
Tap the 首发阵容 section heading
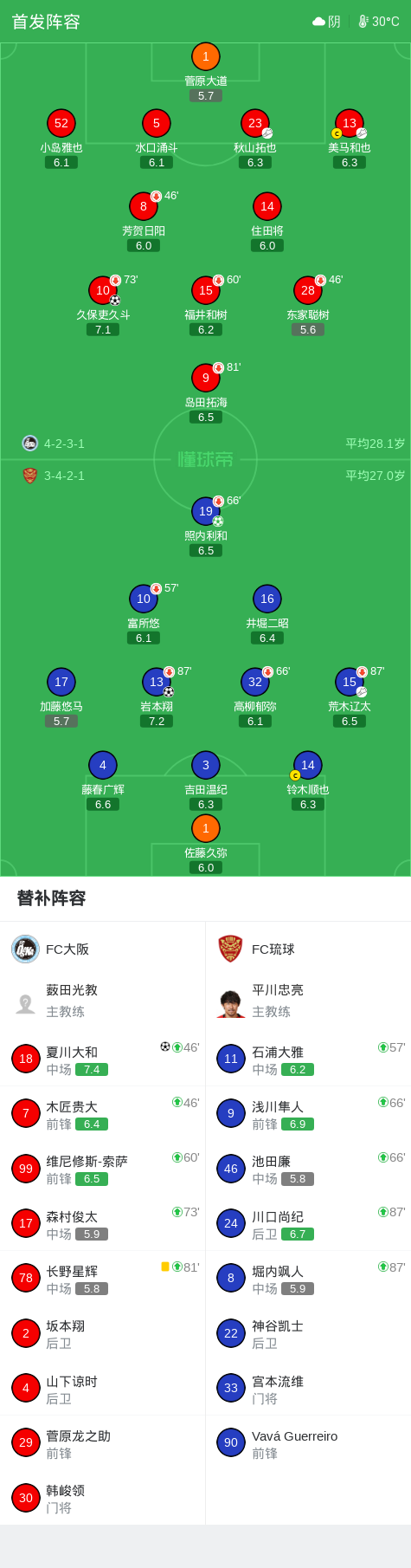point(46,22)
